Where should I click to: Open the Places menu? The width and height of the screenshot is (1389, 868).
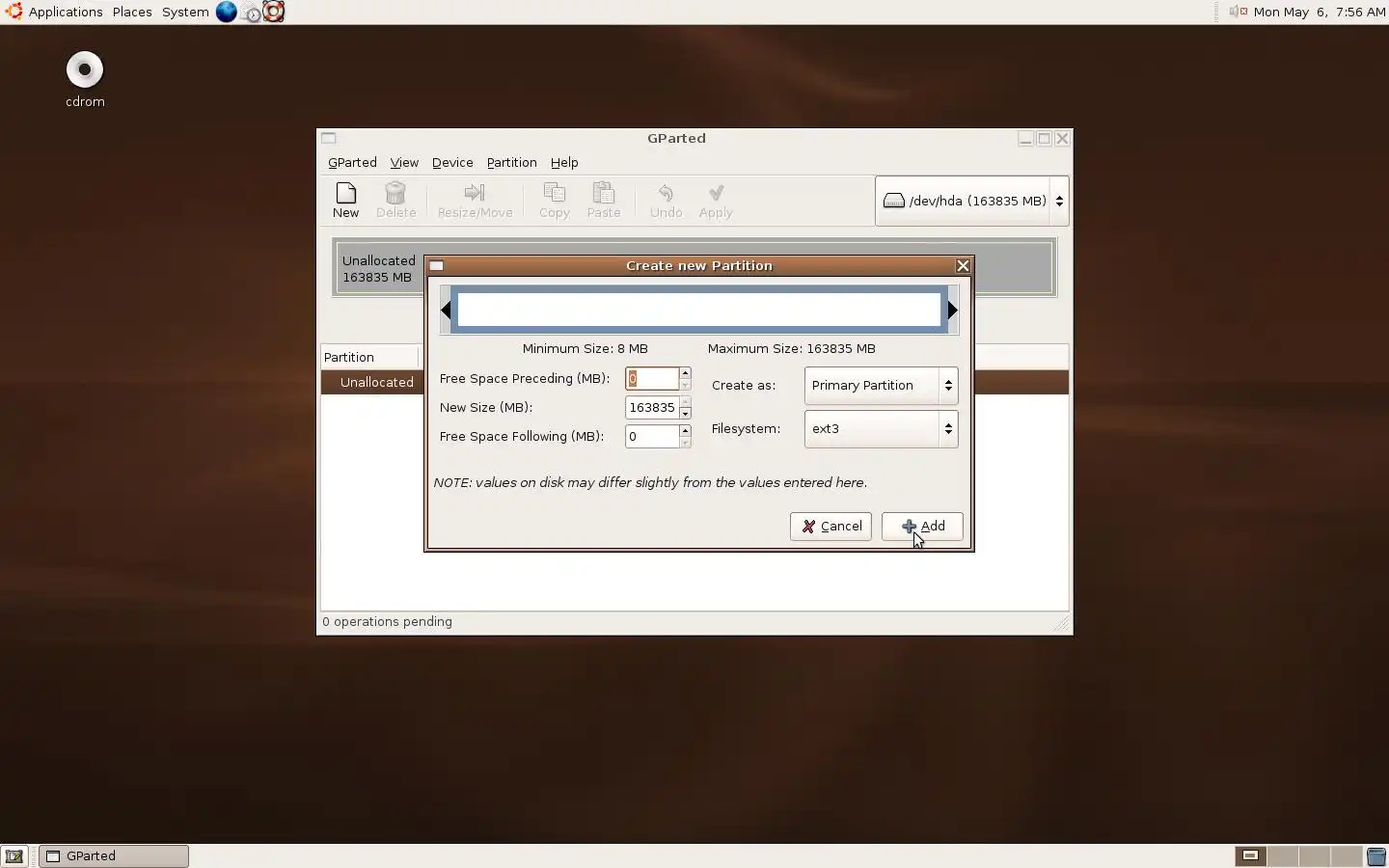pyautogui.click(x=132, y=12)
